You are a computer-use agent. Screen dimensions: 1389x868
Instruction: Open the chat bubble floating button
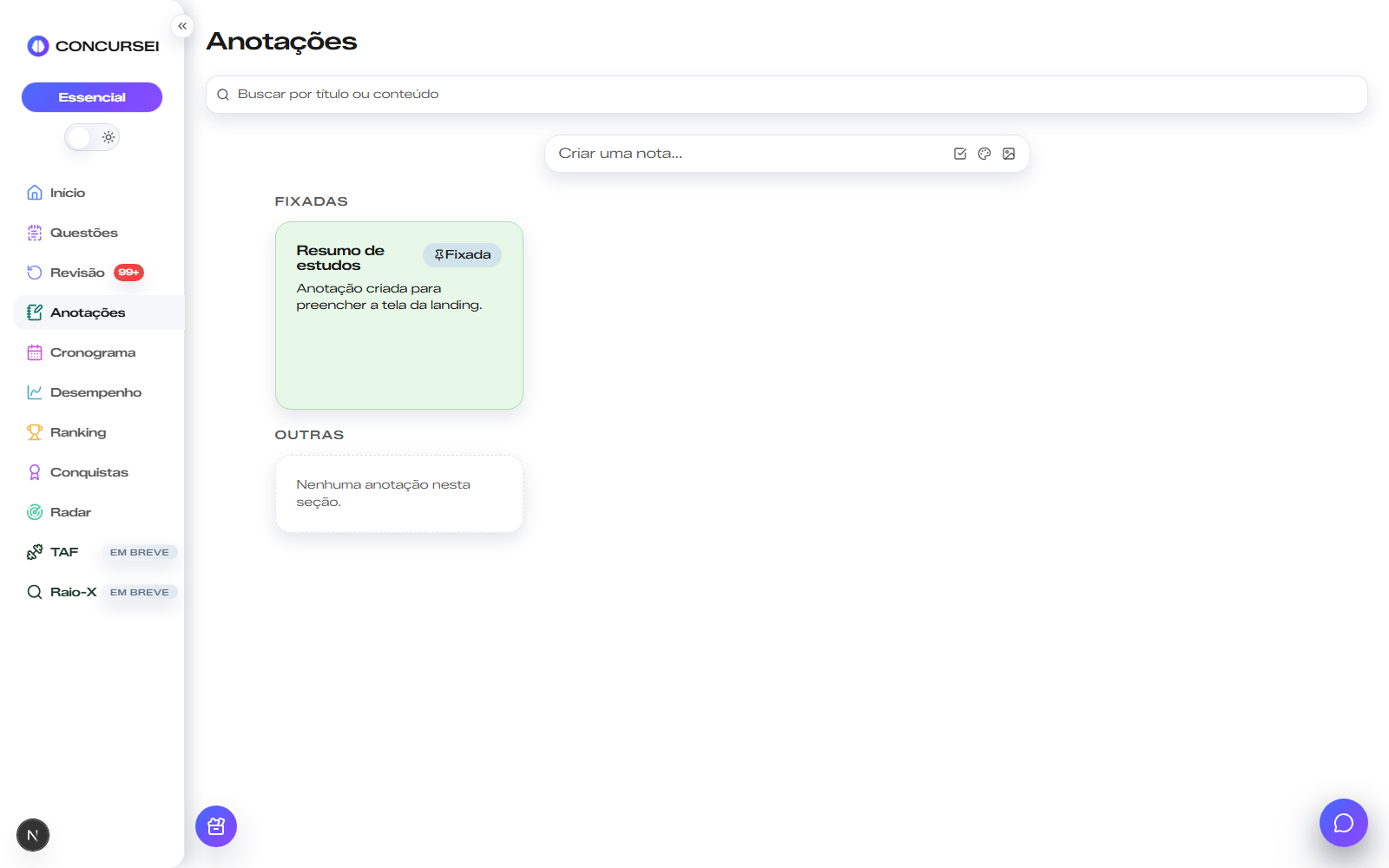[1343, 823]
